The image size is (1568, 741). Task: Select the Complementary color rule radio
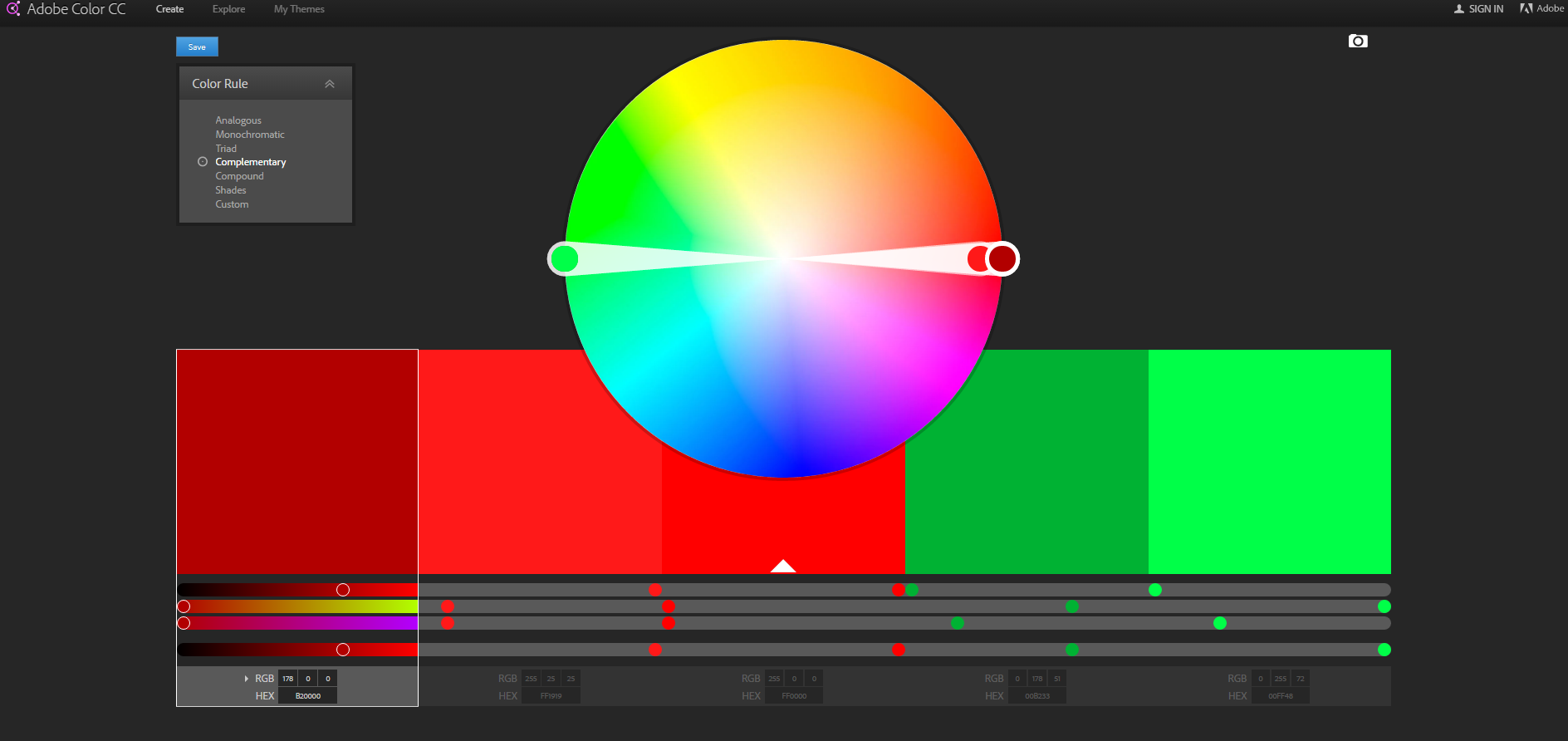tap(203, 162)
